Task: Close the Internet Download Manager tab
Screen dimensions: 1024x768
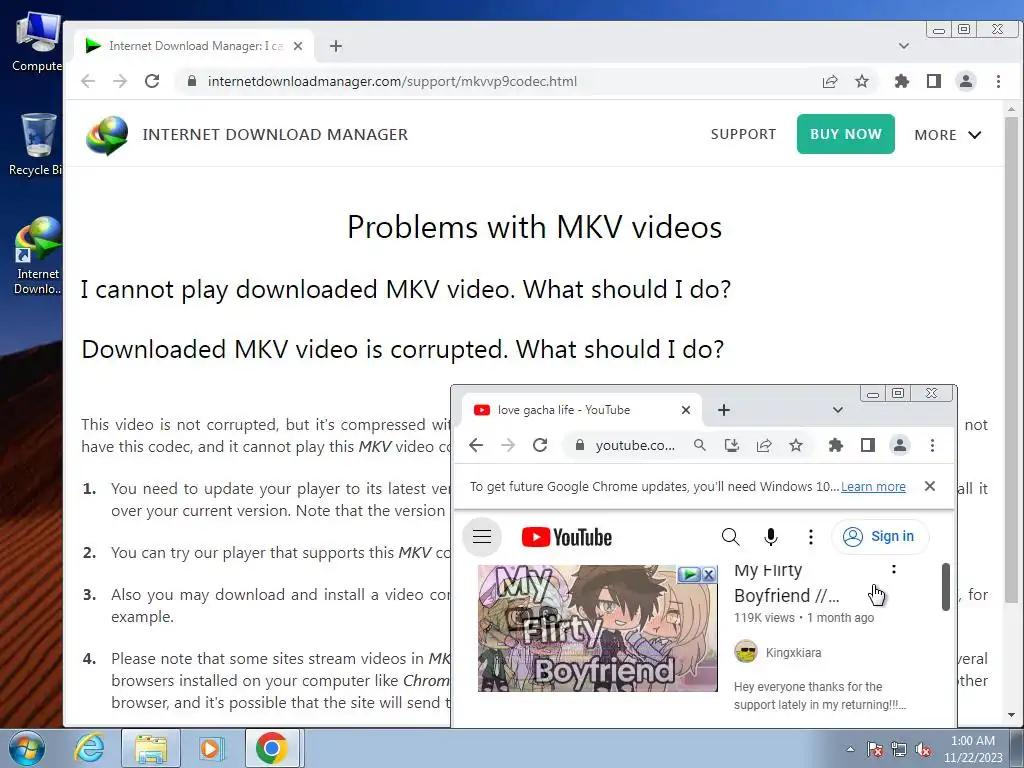Action: [298, 46]
